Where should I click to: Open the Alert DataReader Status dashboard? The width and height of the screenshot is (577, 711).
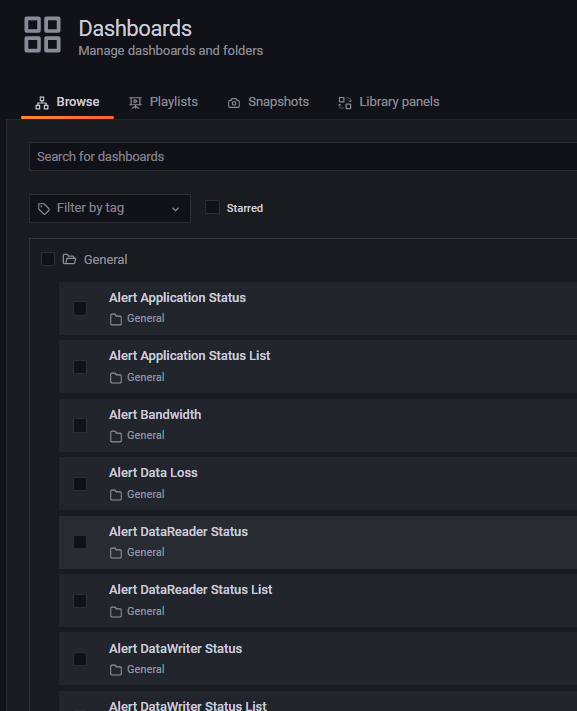point(178,531)
